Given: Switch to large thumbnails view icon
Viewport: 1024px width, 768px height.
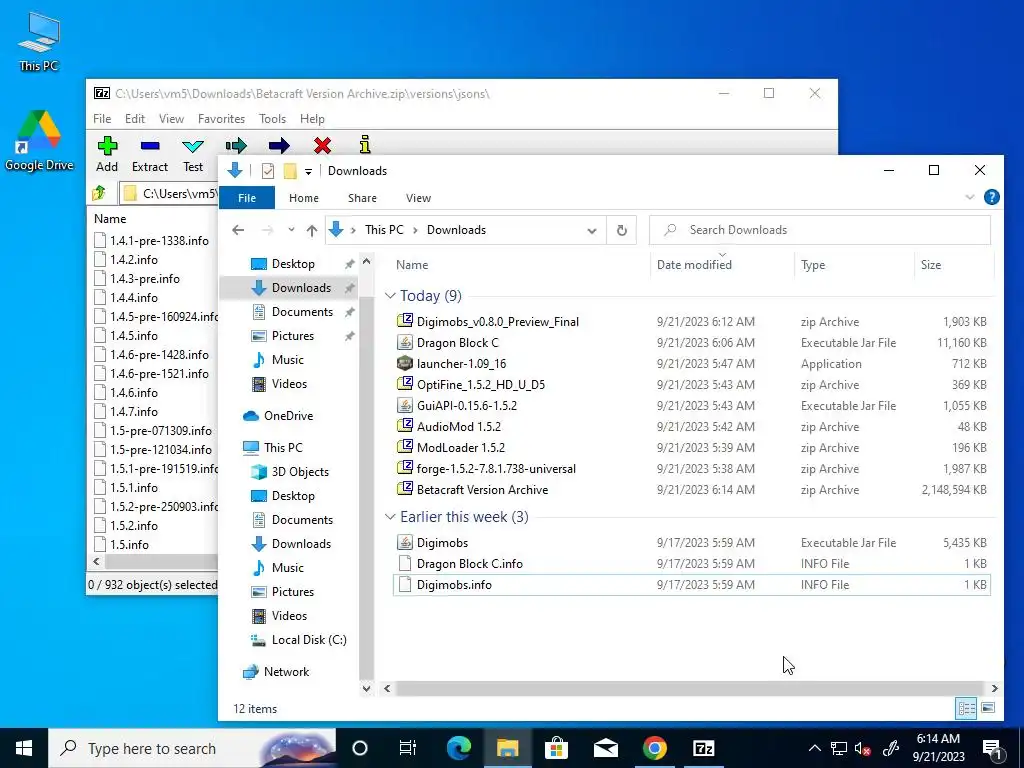Looking at the screenshot, I should [988, 708].
